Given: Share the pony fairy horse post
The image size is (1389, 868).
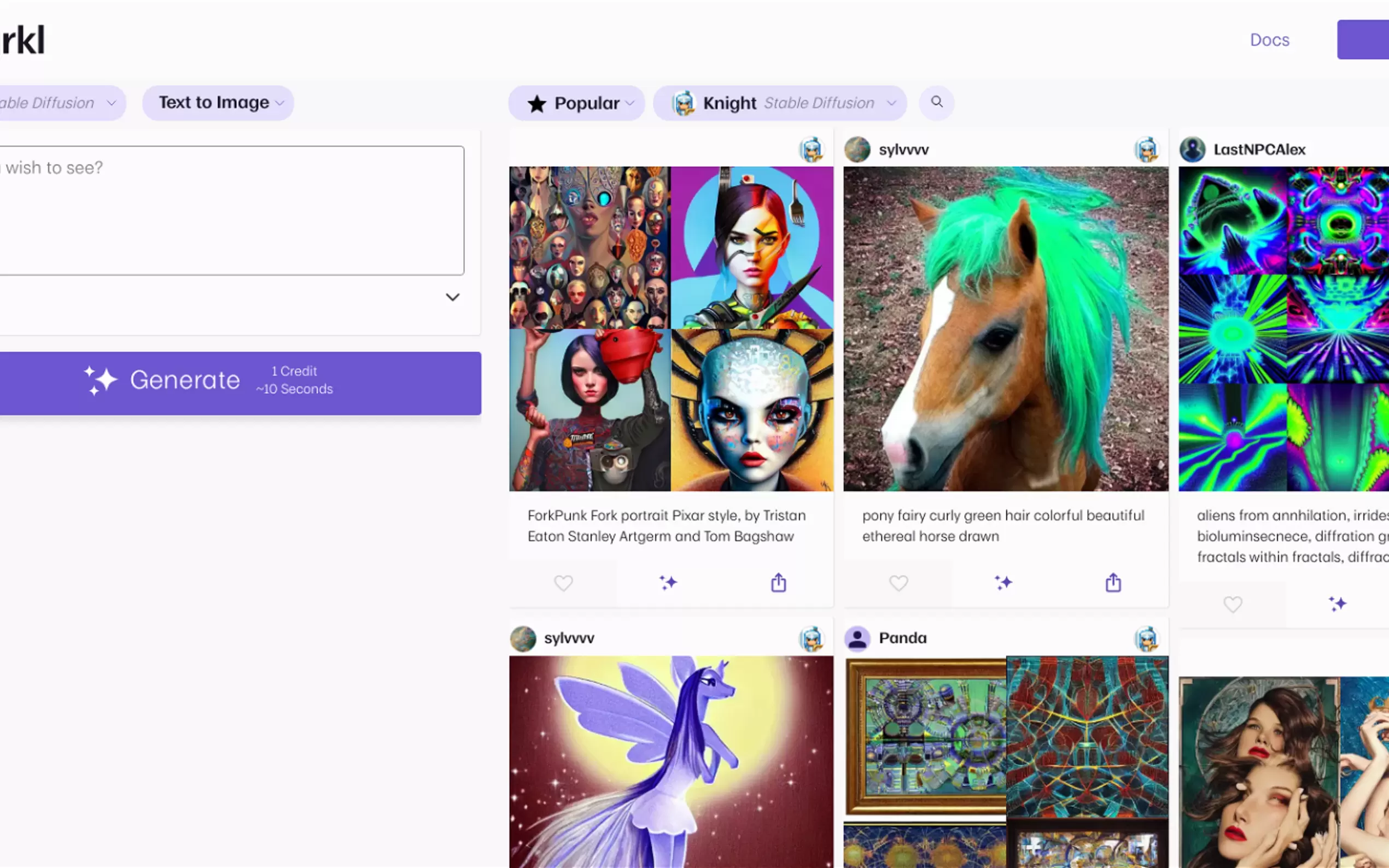Looking at the screenshot, I should coord(1113,583).
